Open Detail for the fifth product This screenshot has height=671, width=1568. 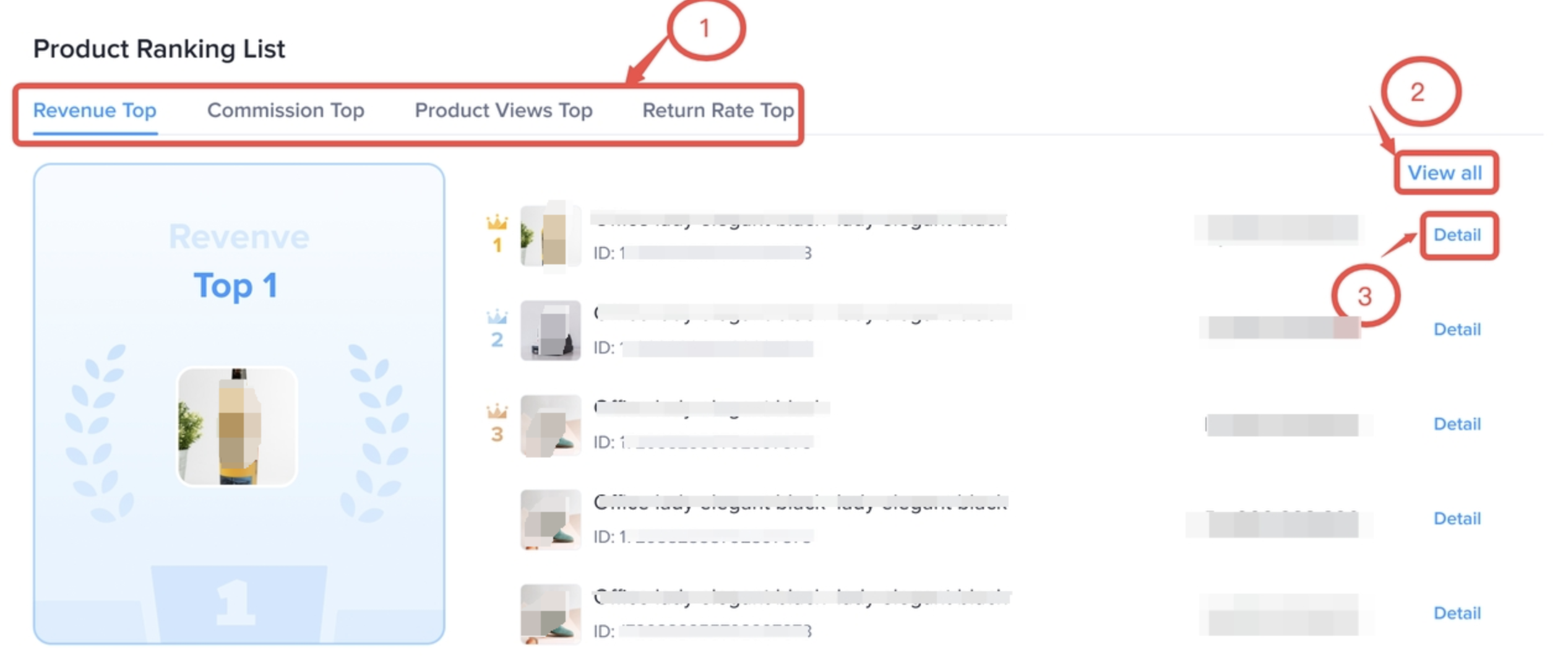coord(1457,613)
